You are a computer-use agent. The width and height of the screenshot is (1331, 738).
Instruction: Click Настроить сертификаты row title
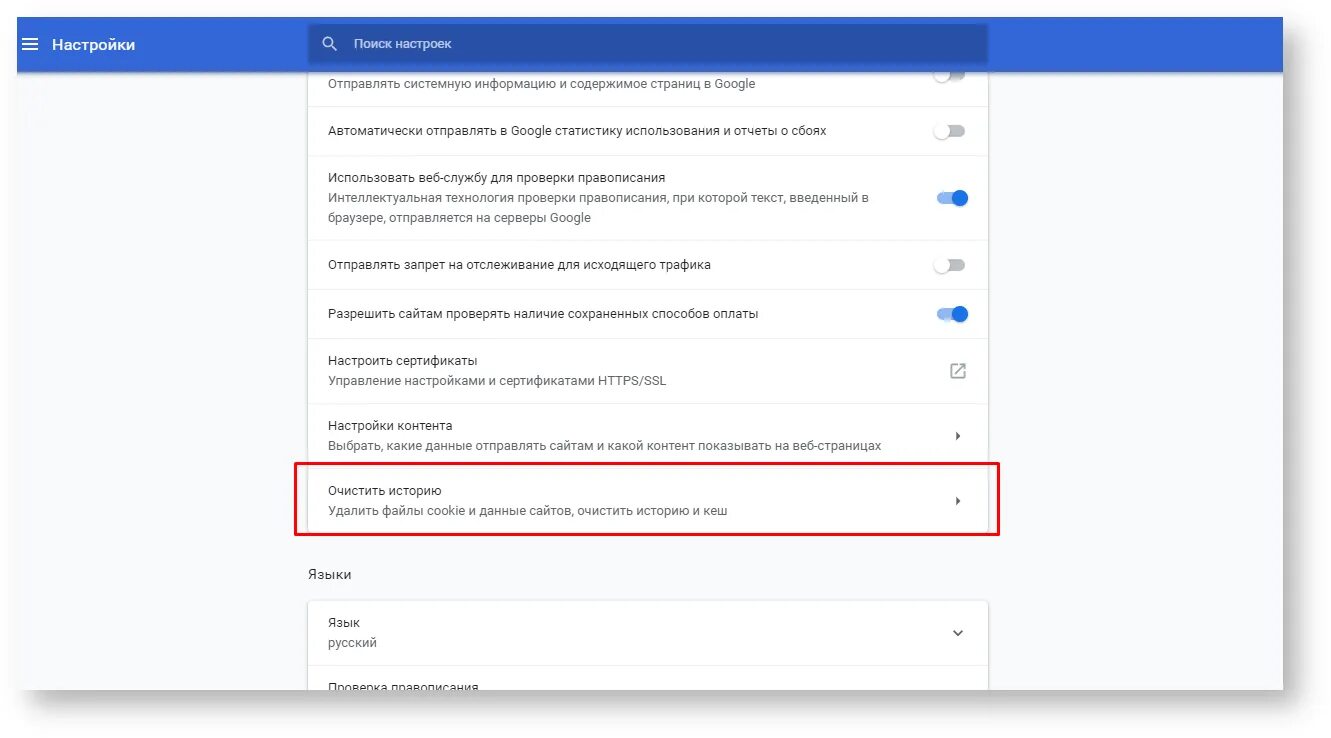point(402,361)
